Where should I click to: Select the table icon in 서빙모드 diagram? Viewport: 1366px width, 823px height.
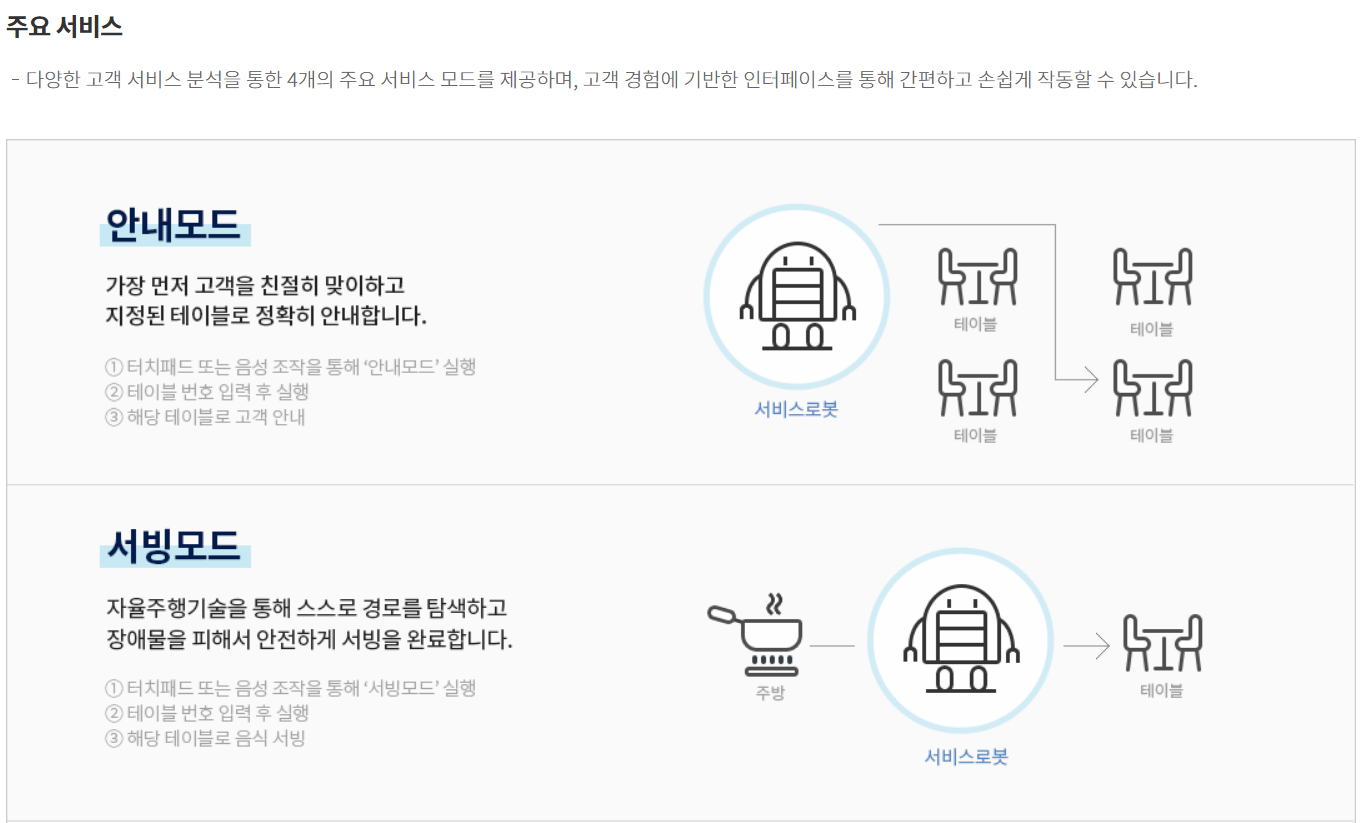(1162, 643)
